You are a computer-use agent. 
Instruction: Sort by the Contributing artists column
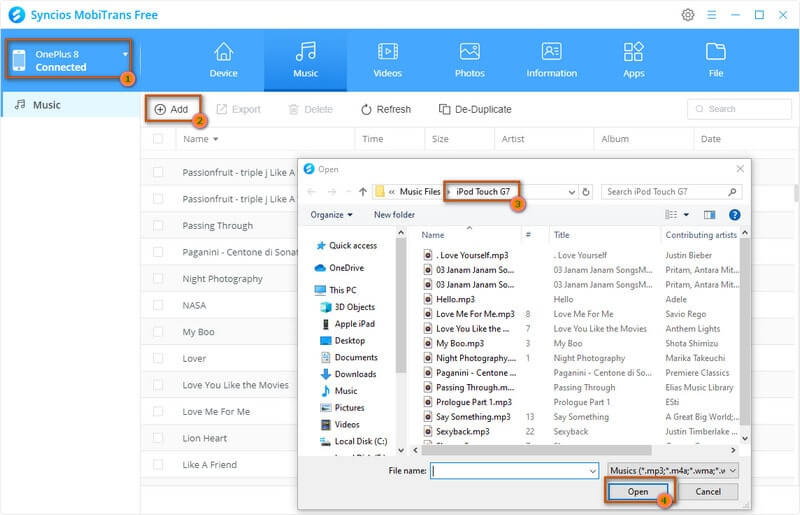(x=701, y=235)
